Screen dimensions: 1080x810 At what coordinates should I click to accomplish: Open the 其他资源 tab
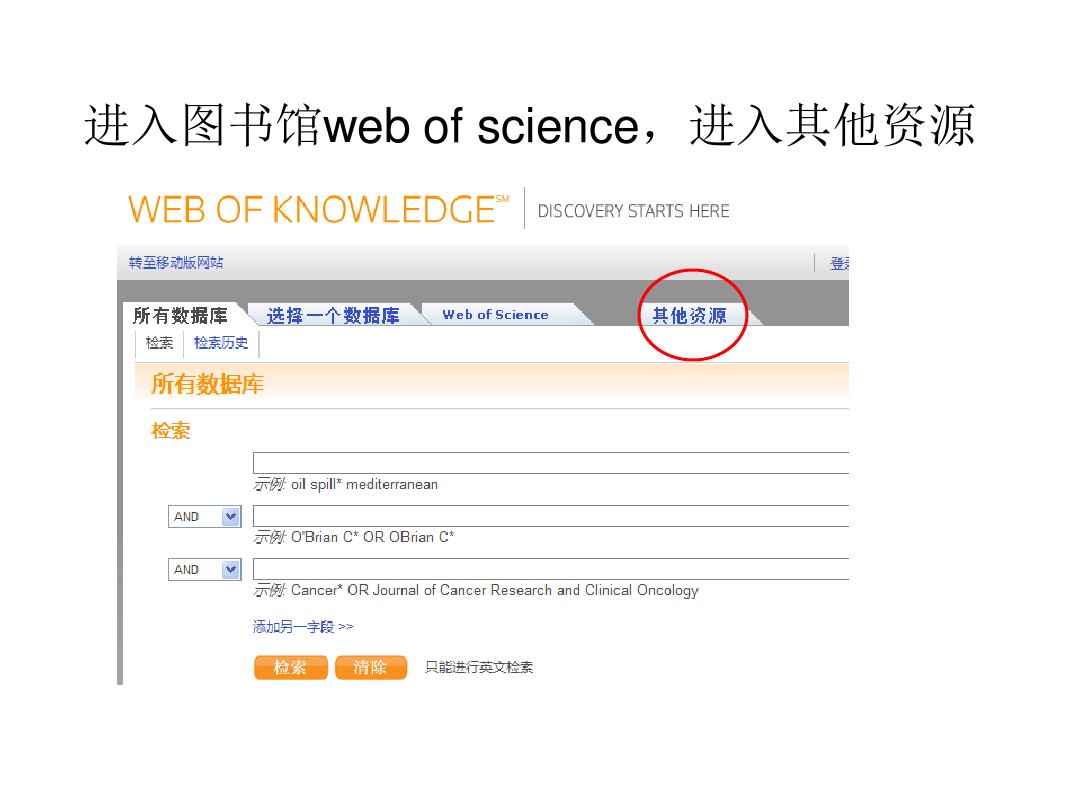(x=689, y=315)
